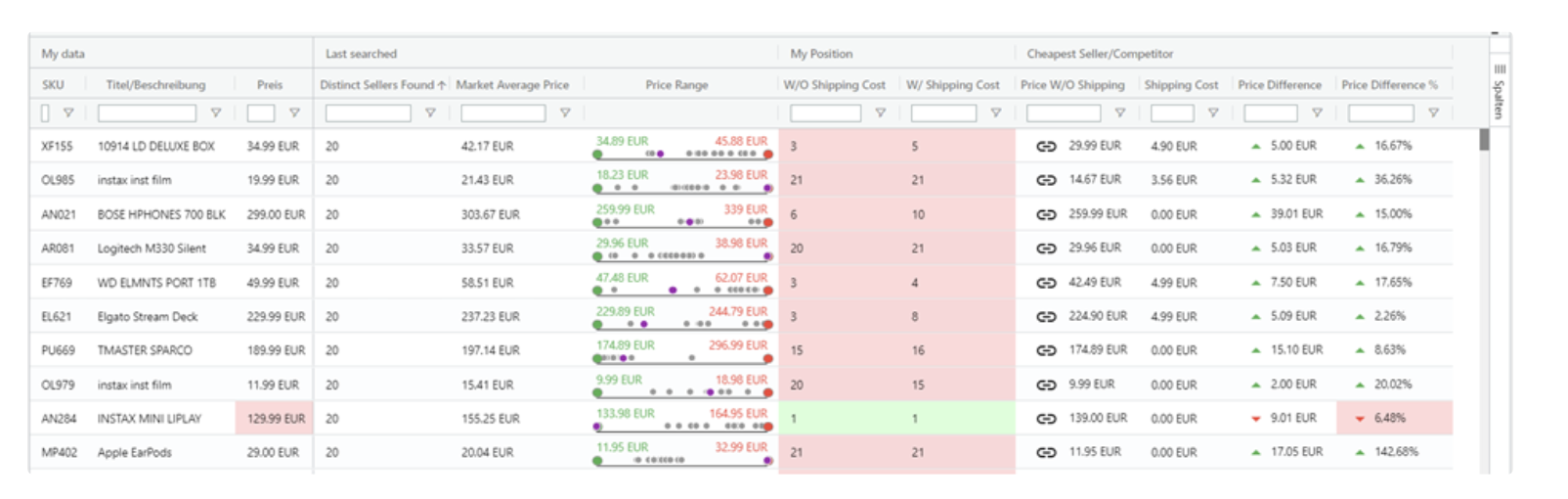The image size is (1568, 499).
Task: Focus Price W/O Shipping filter box
Action: tap(1064, 113)
